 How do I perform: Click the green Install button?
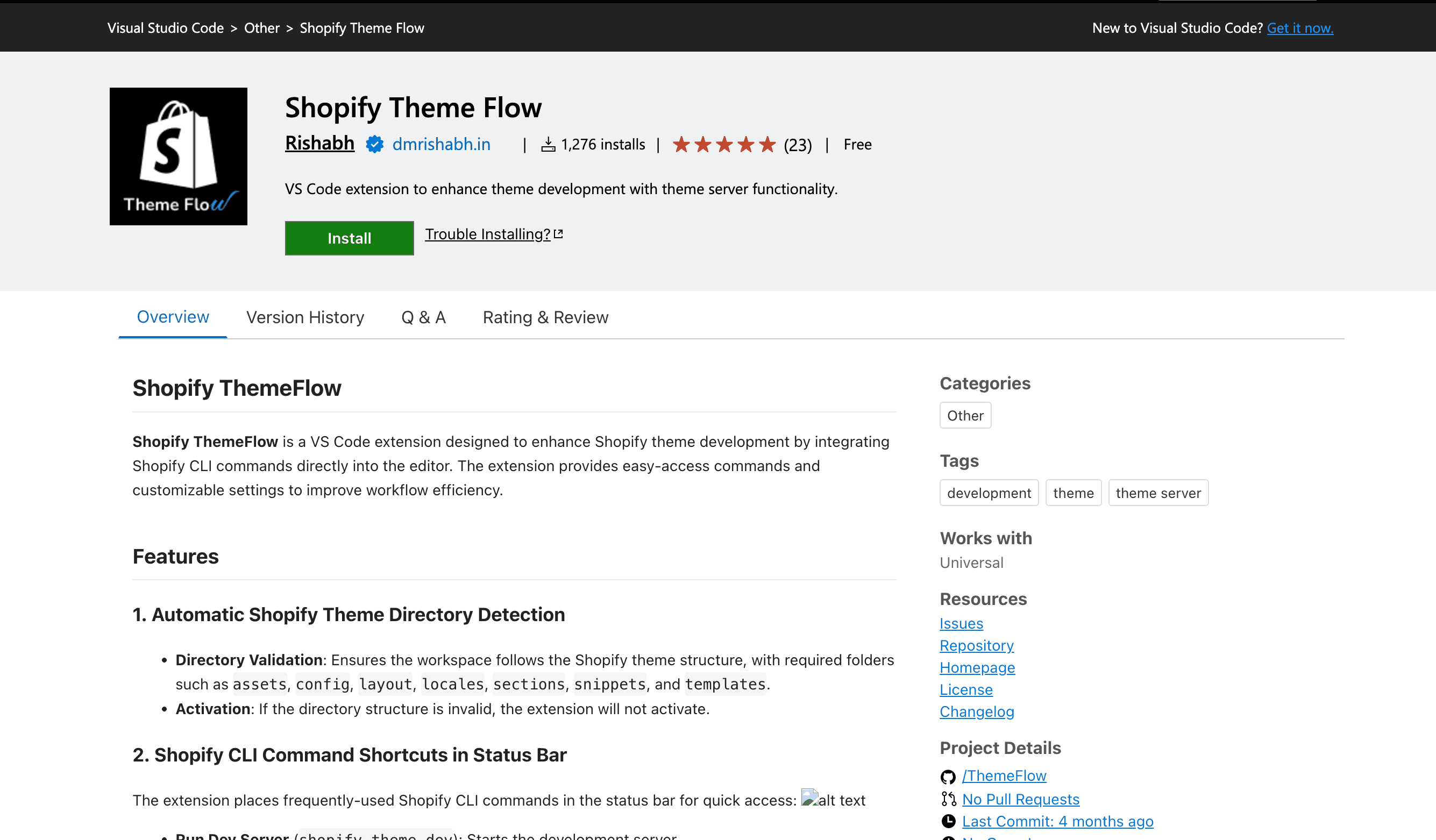(x=349, y=238)
